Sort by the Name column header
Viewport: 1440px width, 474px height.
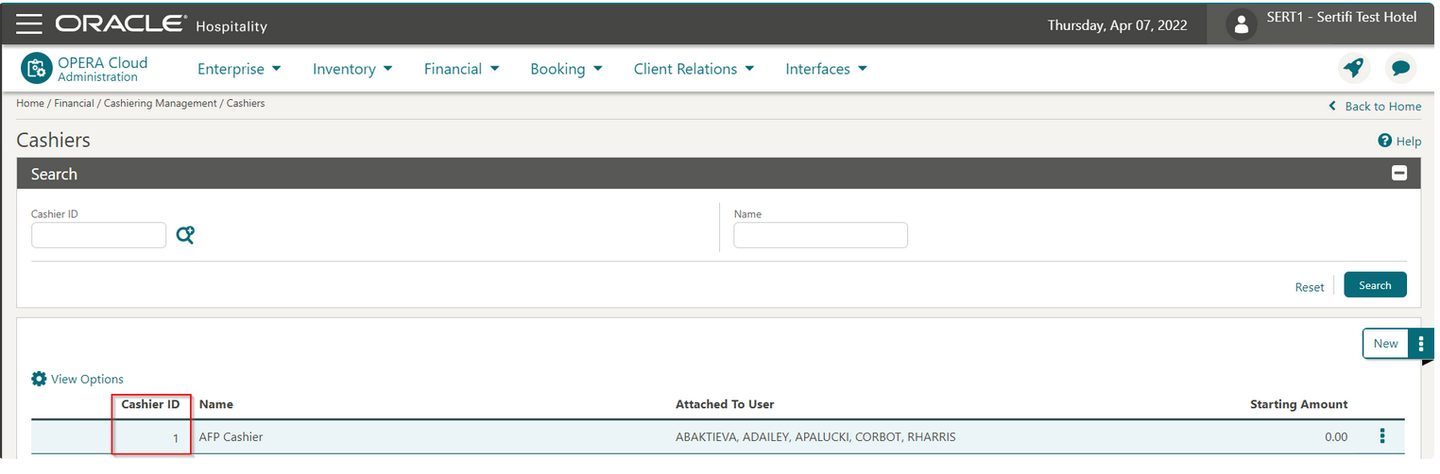click(x=216, y=404)
